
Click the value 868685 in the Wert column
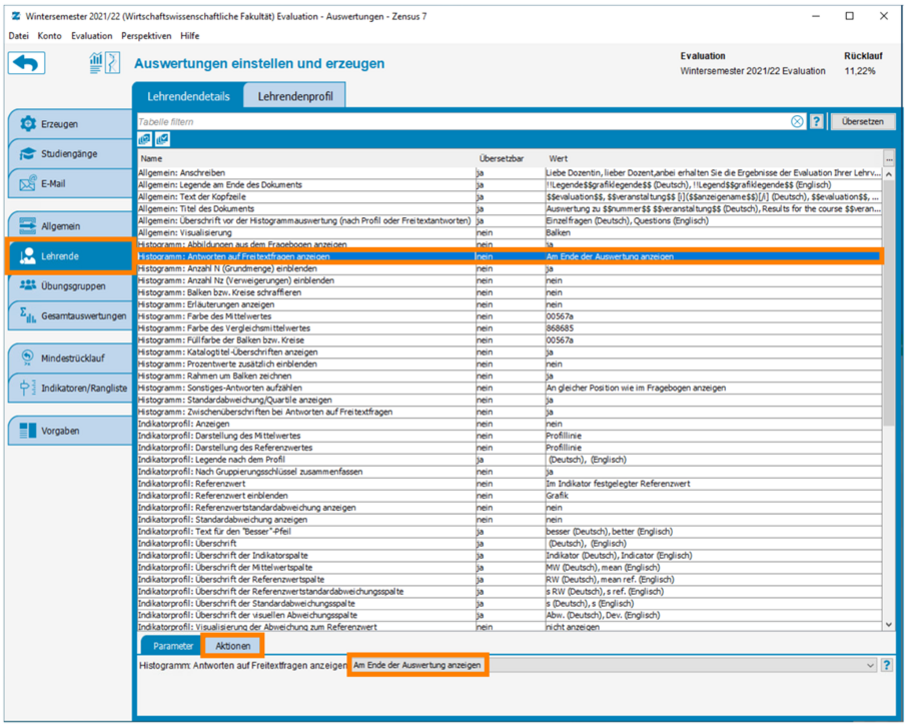pyautogui.click(x=560, y=329)
